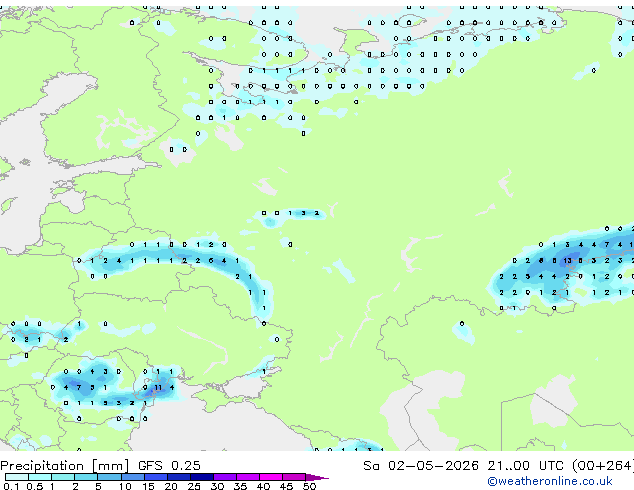This screenshot has height=490, width=634.
Task: Click the '13' precipitation value on the map
Action: pyautogui.click(x=568, y=261)
